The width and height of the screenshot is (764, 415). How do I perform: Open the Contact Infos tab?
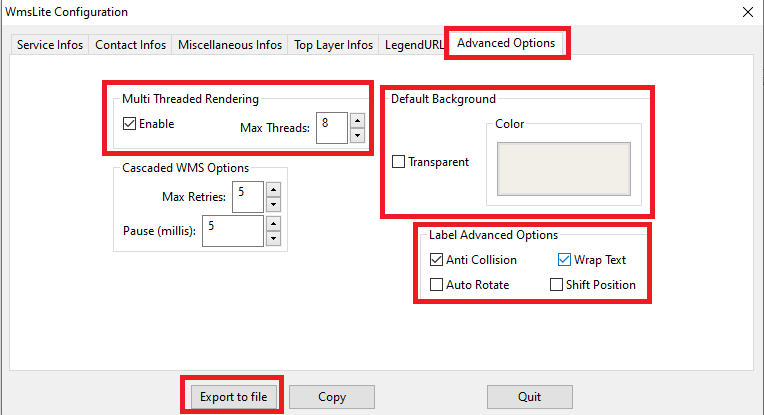coord(131,45)
